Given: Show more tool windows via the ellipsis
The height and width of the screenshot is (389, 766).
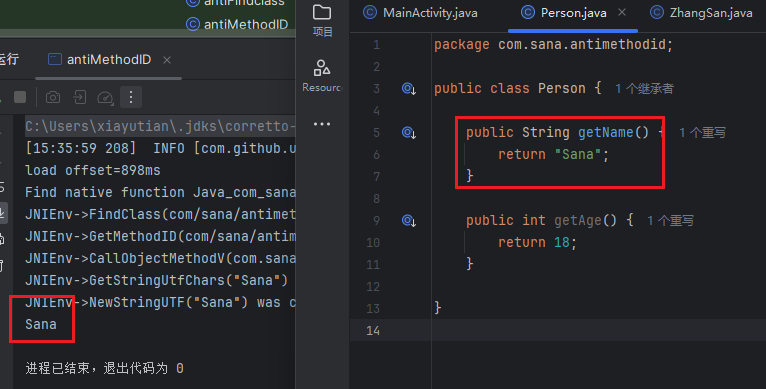Looking at the screenshot, I should (x=322, y=124).
